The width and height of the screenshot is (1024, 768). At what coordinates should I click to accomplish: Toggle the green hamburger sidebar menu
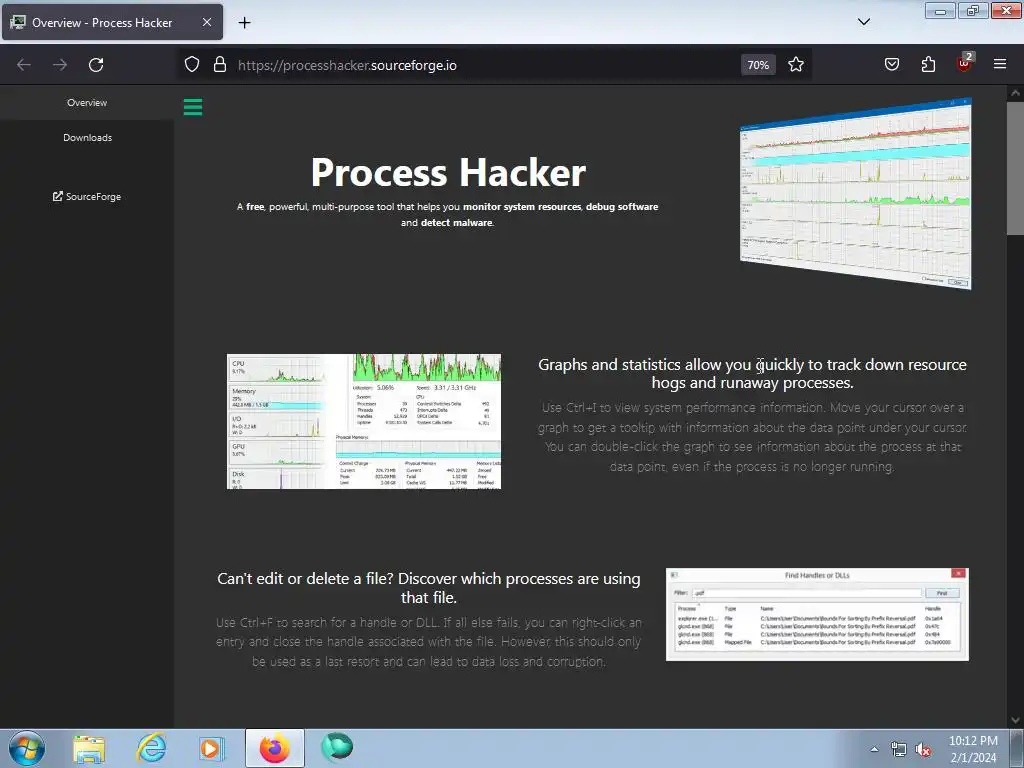(x=193, y=107)
